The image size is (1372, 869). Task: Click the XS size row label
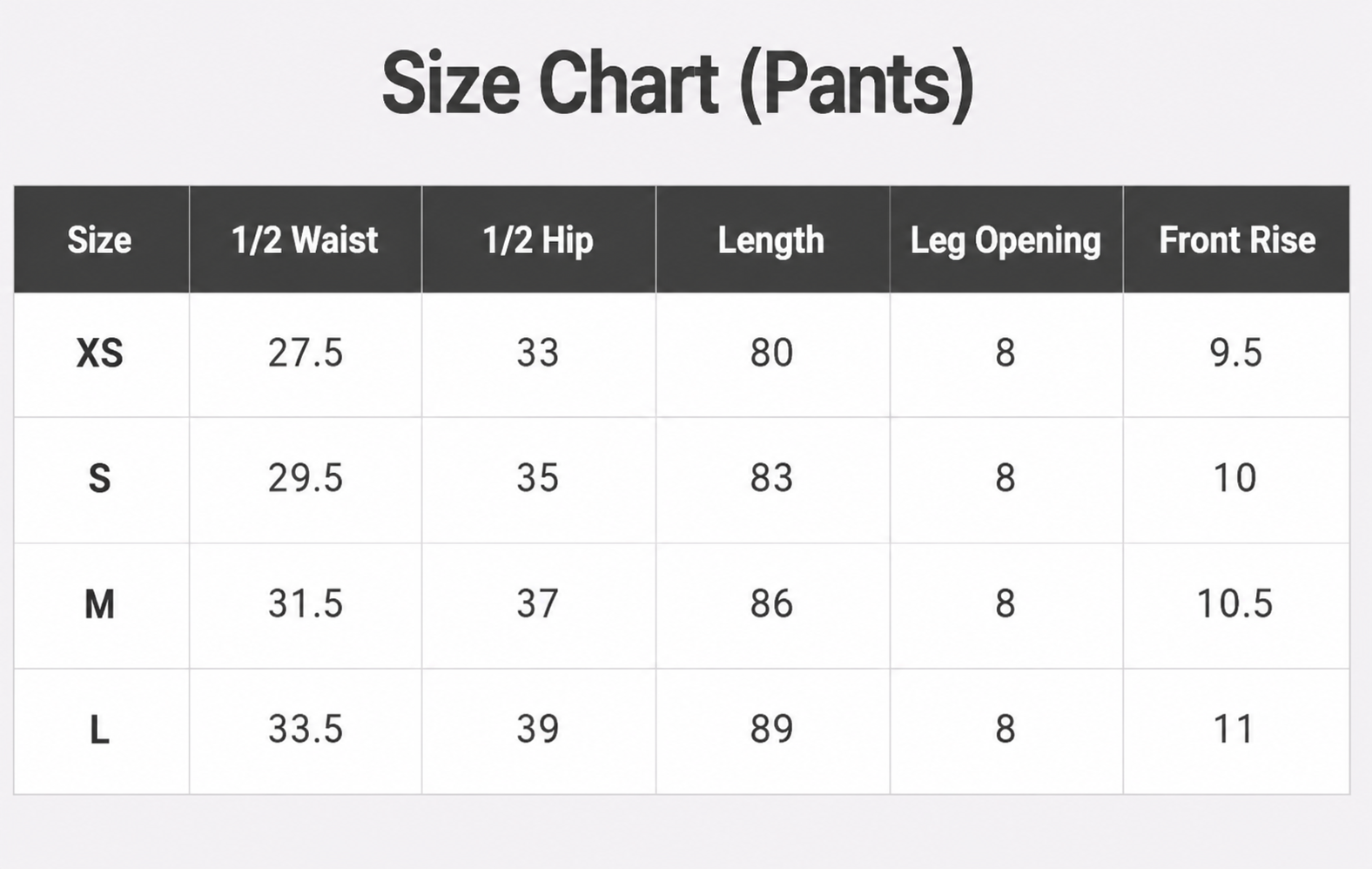[99, 353]
